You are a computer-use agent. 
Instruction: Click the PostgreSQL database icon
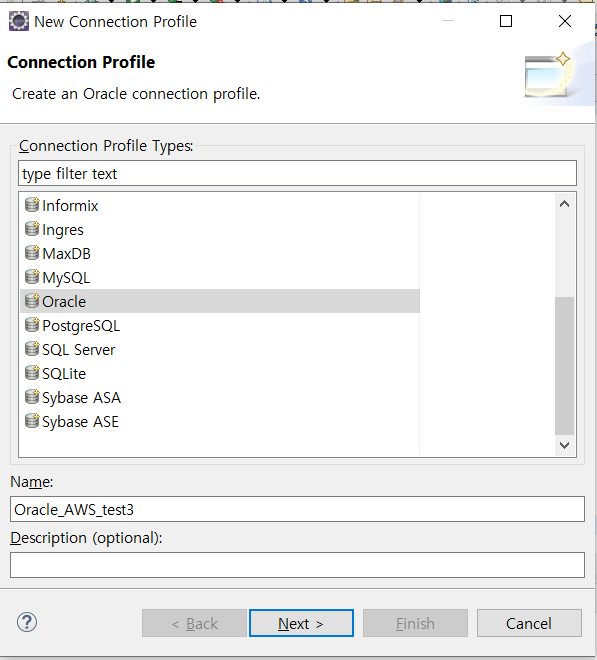coord(32,325)
